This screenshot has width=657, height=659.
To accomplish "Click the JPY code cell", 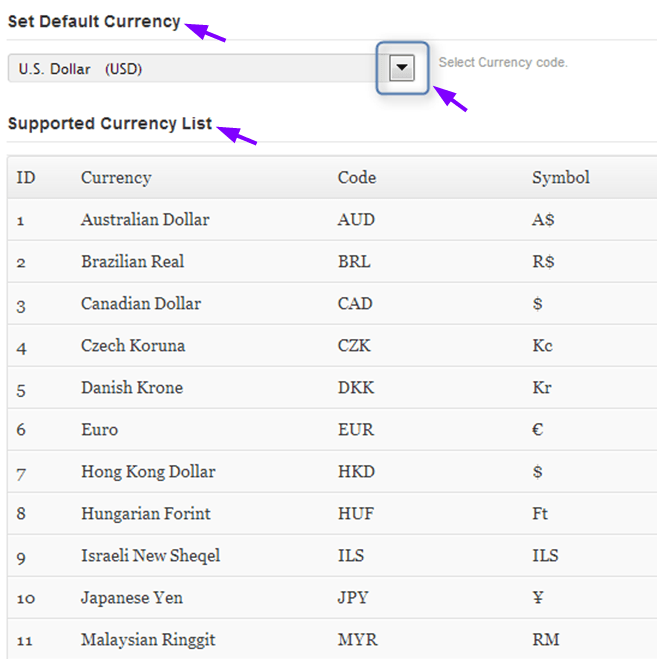I will pos(353,598).
